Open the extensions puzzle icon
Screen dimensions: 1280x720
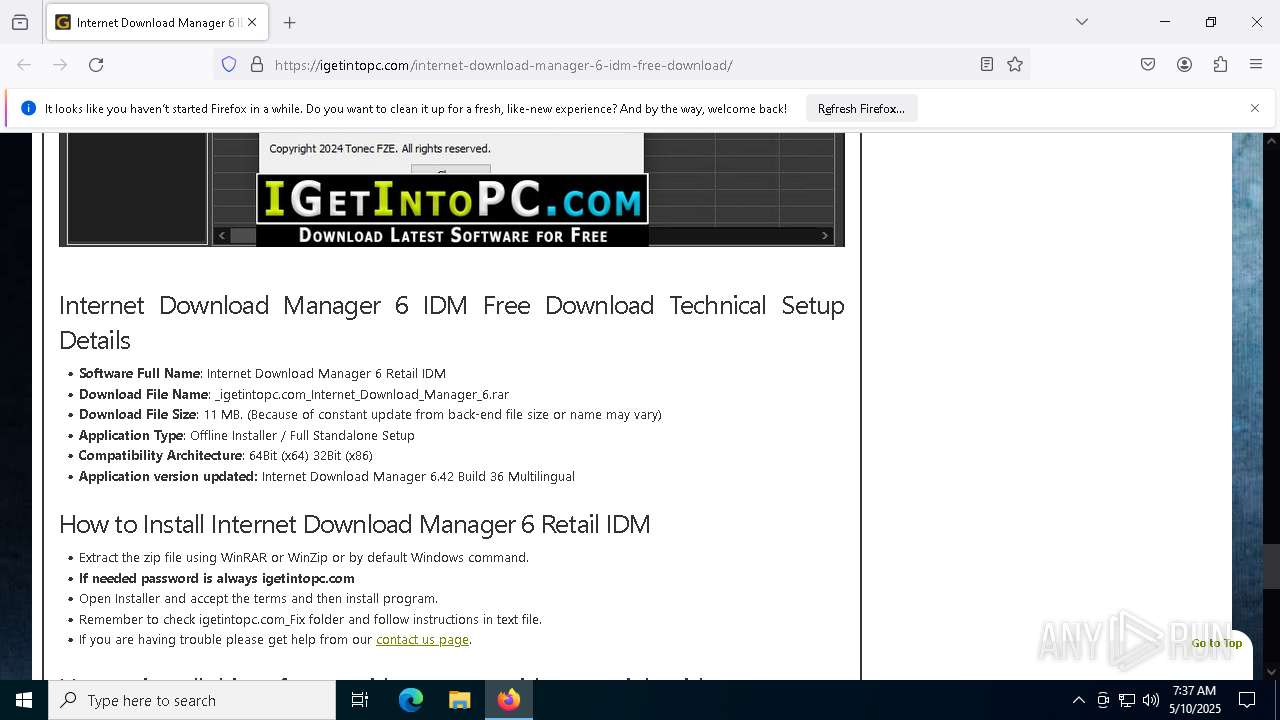point(1220,65)
